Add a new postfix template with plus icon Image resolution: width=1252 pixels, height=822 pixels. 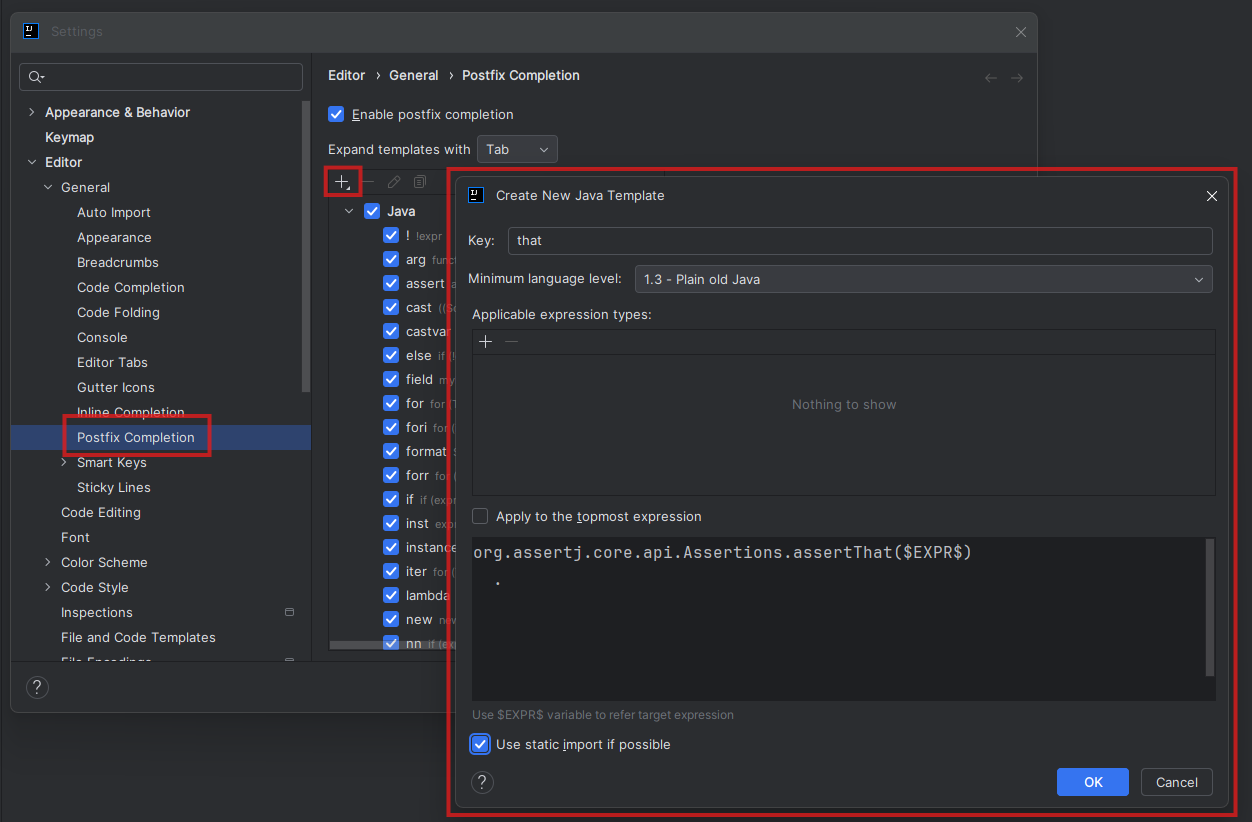pos(342,182)
